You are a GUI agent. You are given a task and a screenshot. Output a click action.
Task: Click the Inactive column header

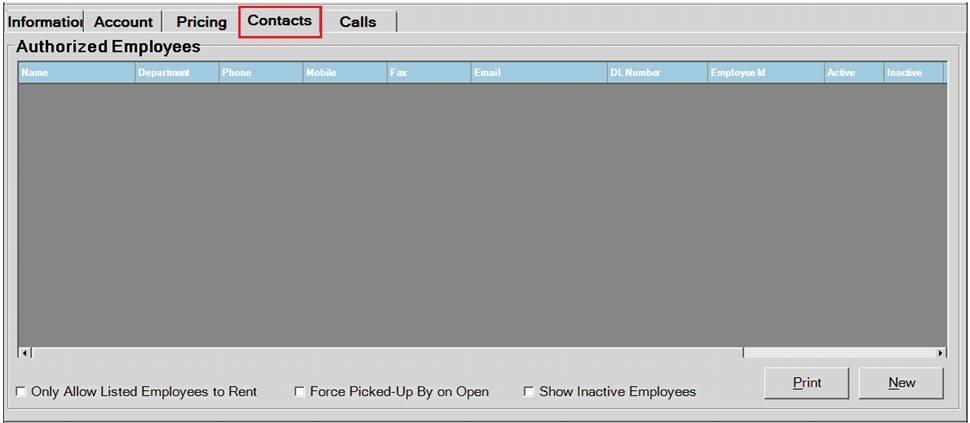click(912, 73)
